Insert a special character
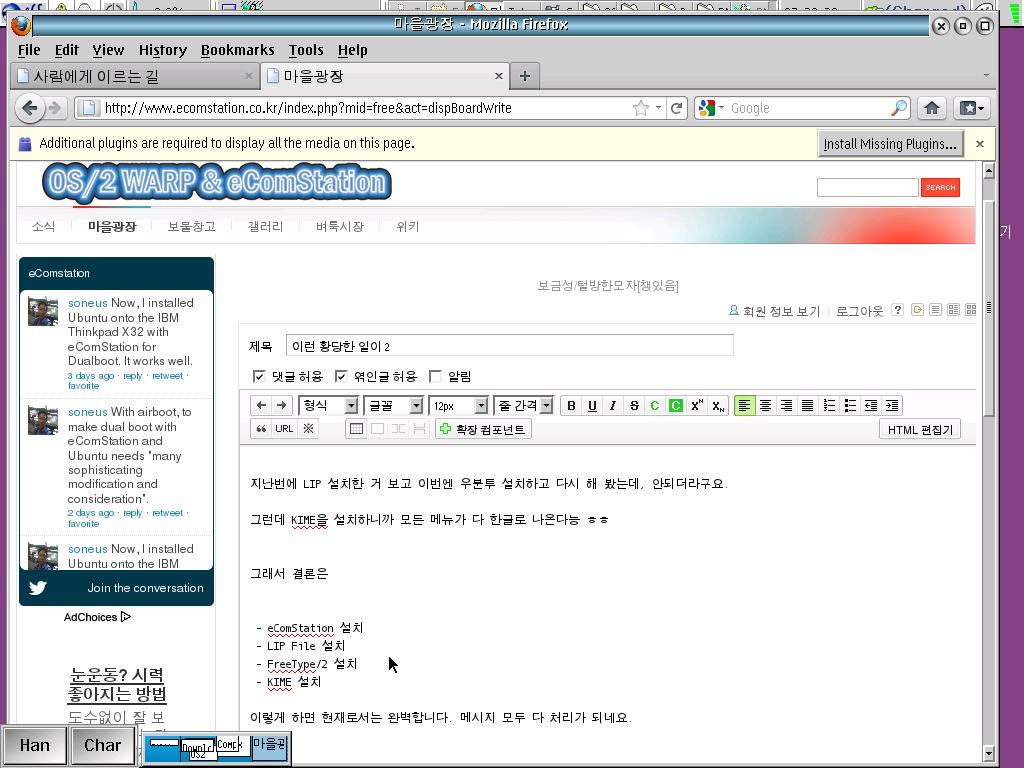This screenshot has height=768, width=1024. [x=308, y=429]
